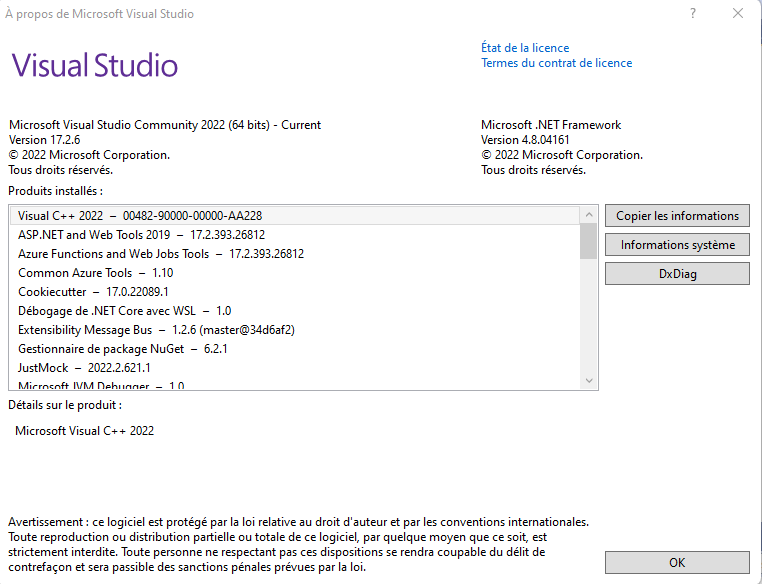This screenshot has width=762, height=584.
Task: Select the Cookiecutter row
Action: (294, 292)
